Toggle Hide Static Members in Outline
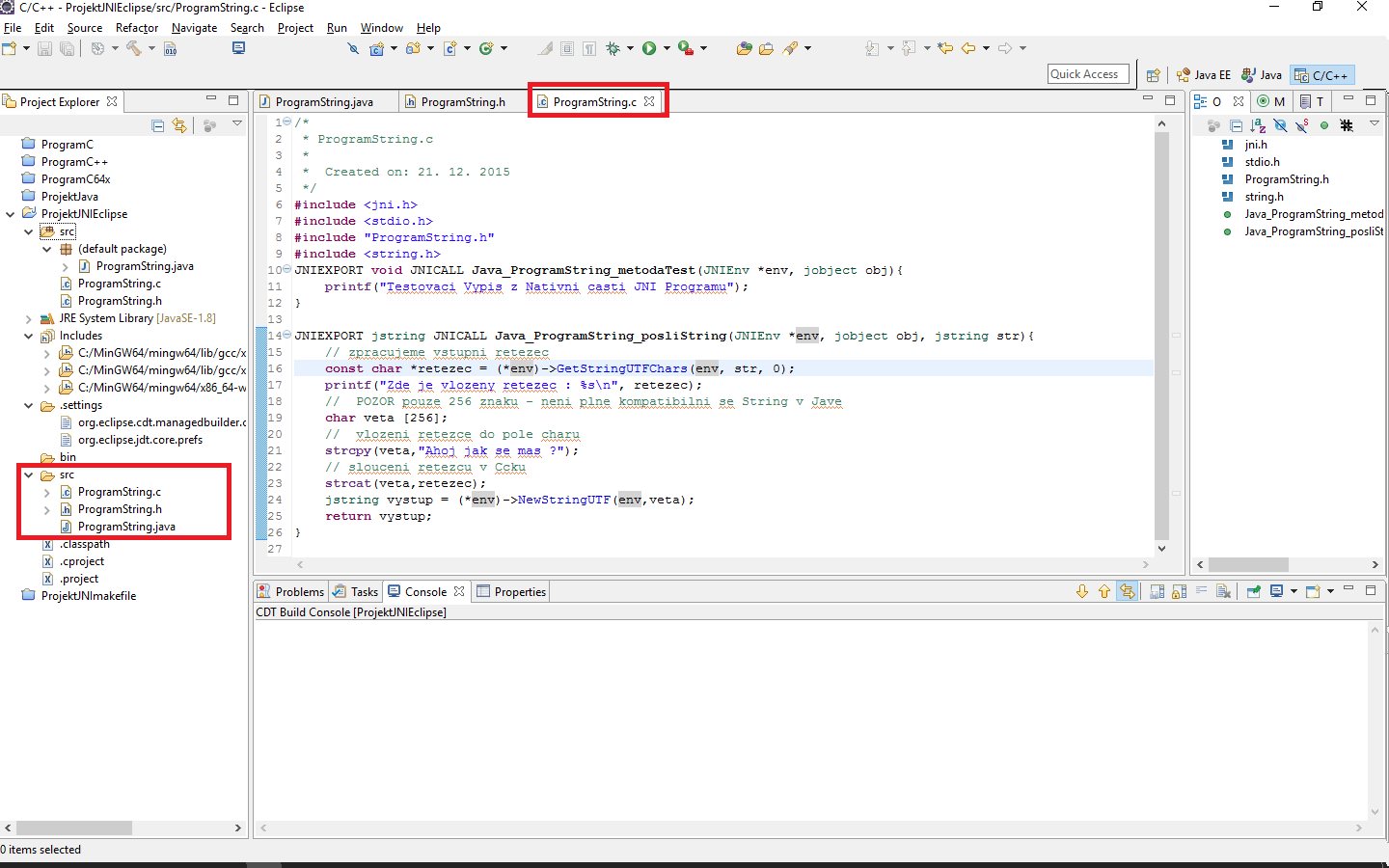Viewport: 1389px width, 868px height. point(1304,125)
